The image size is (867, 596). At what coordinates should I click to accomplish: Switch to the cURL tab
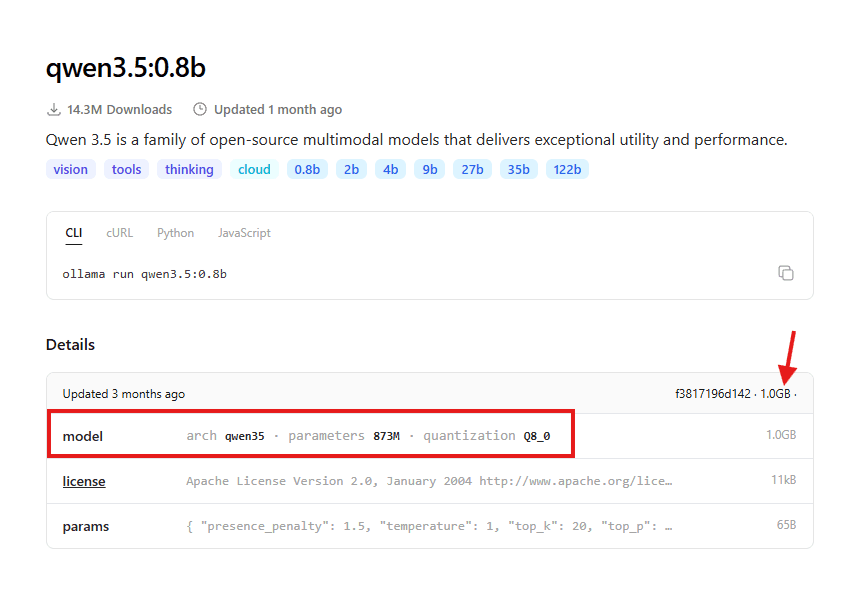coord(119,233)
